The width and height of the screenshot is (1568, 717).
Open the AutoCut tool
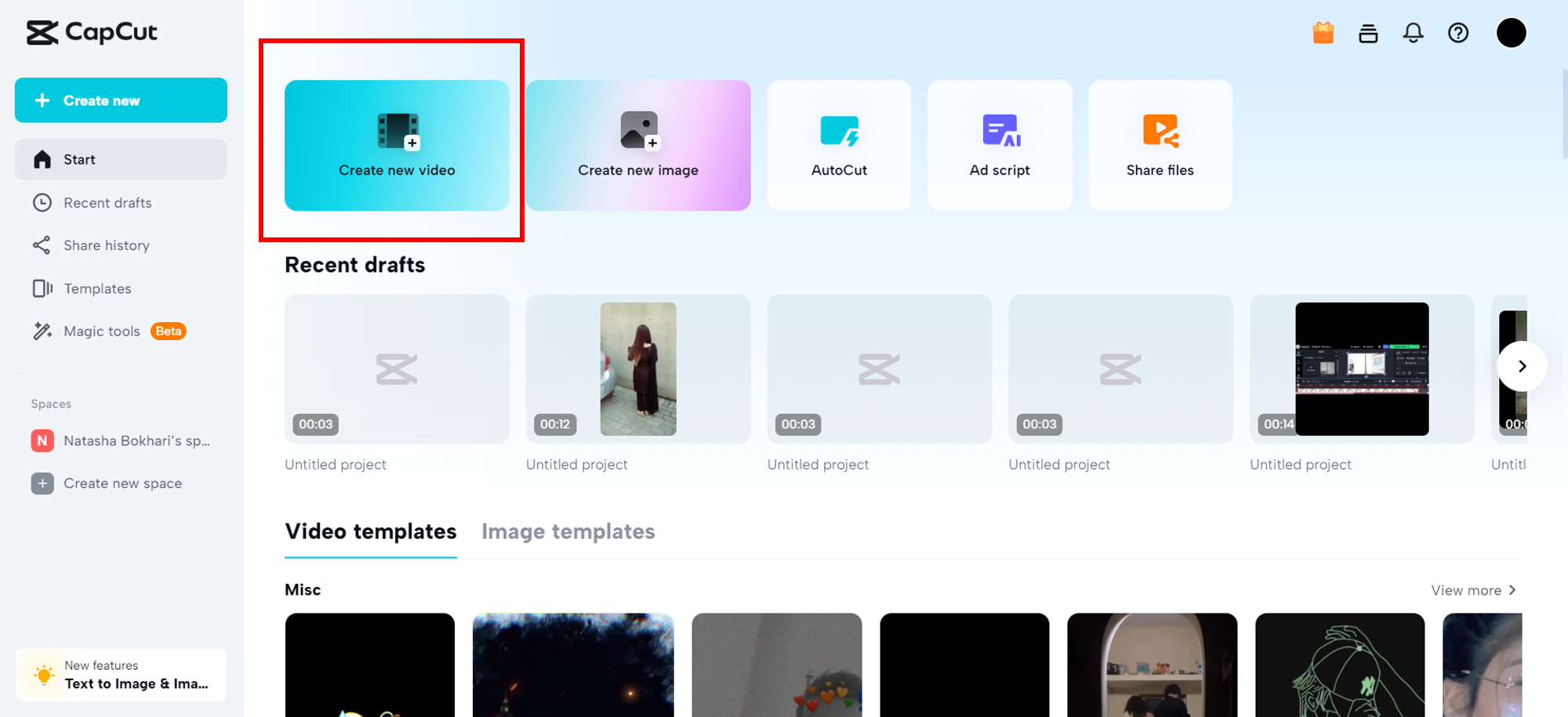pos(838,145)
